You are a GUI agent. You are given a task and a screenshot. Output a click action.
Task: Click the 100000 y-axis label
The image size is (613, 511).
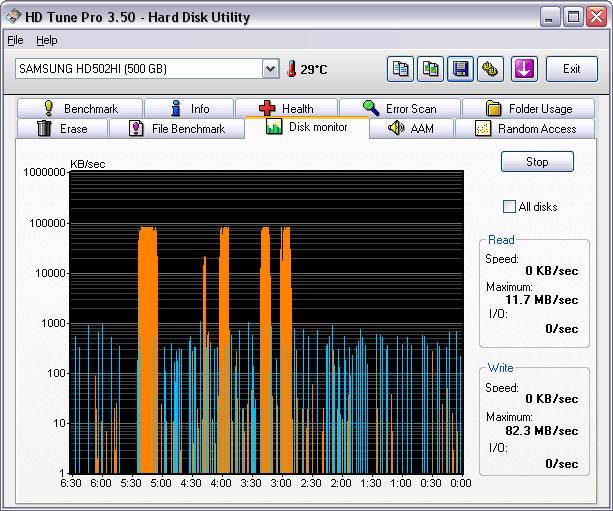[x=47, y=223]
